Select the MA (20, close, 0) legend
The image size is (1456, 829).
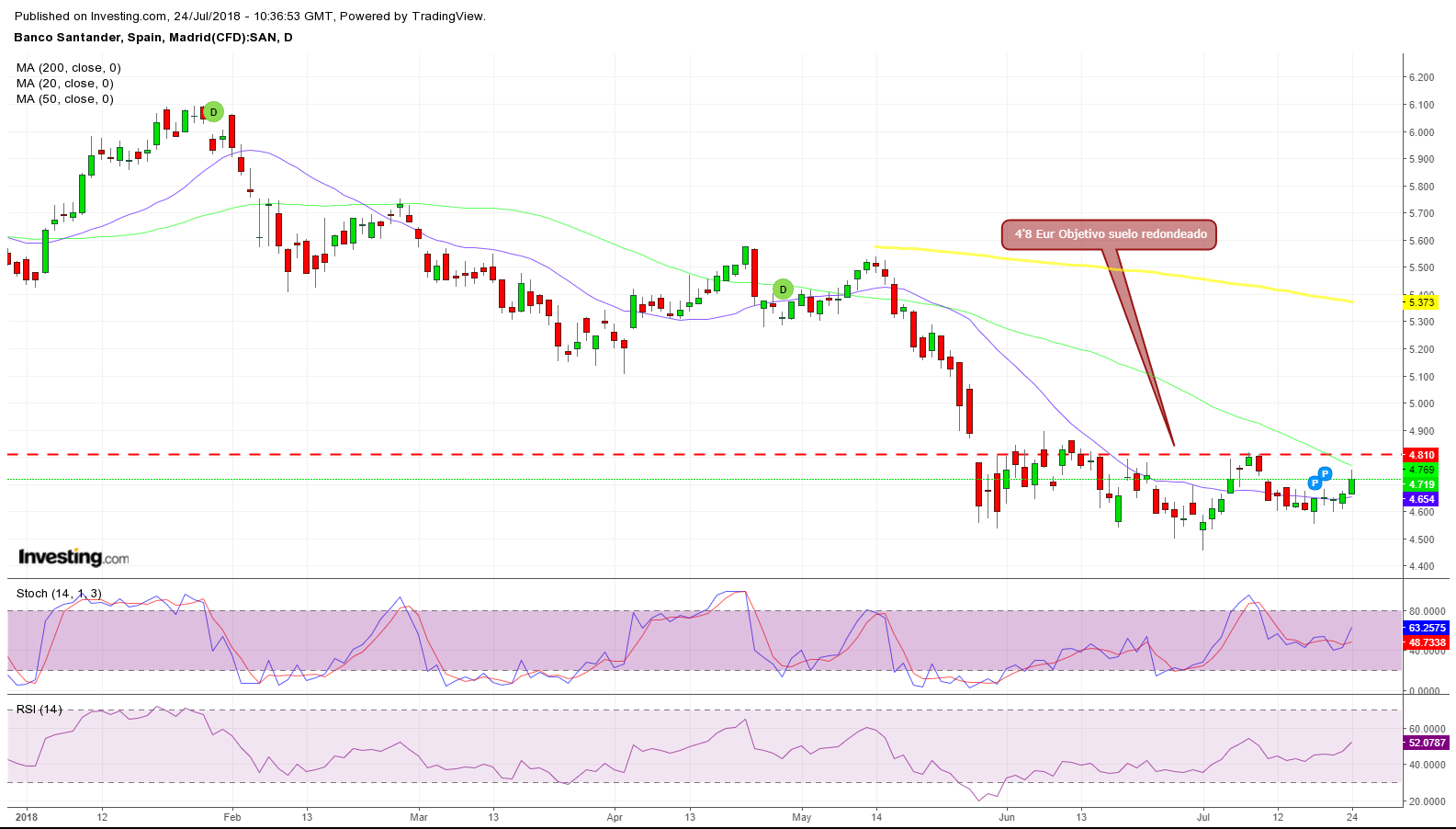point(64,84)
